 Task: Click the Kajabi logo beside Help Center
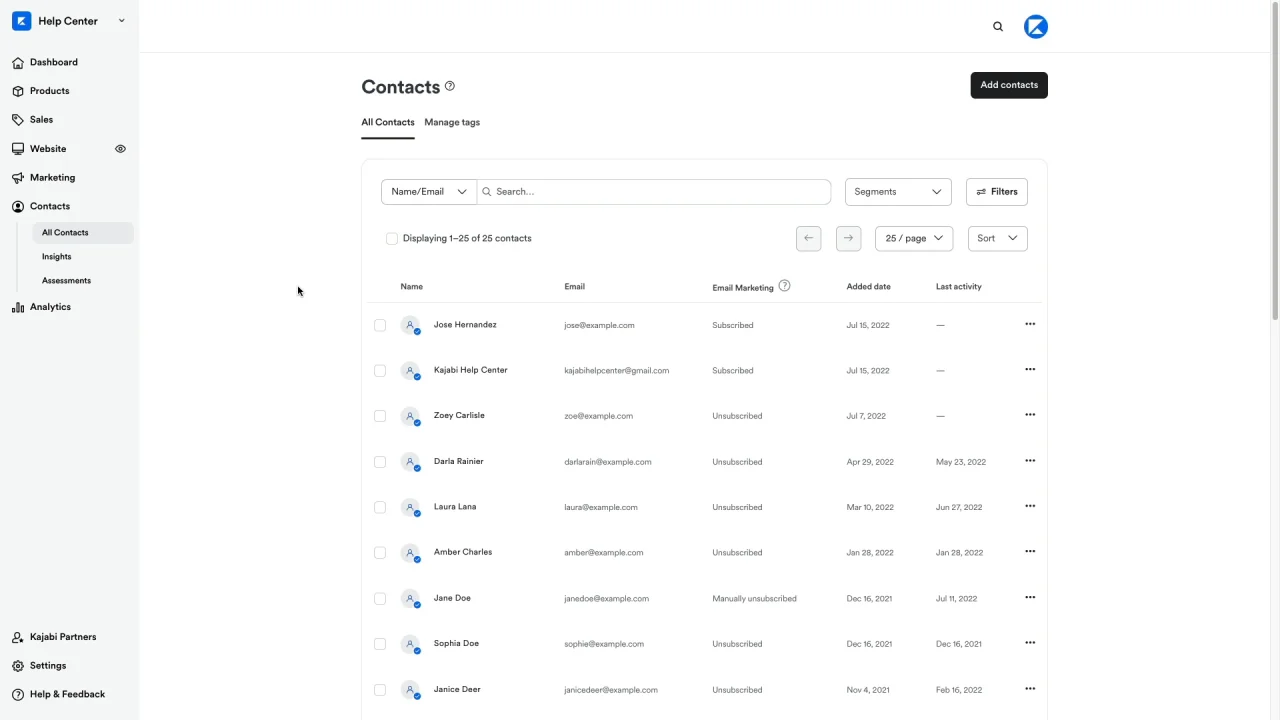click(21, 21)
